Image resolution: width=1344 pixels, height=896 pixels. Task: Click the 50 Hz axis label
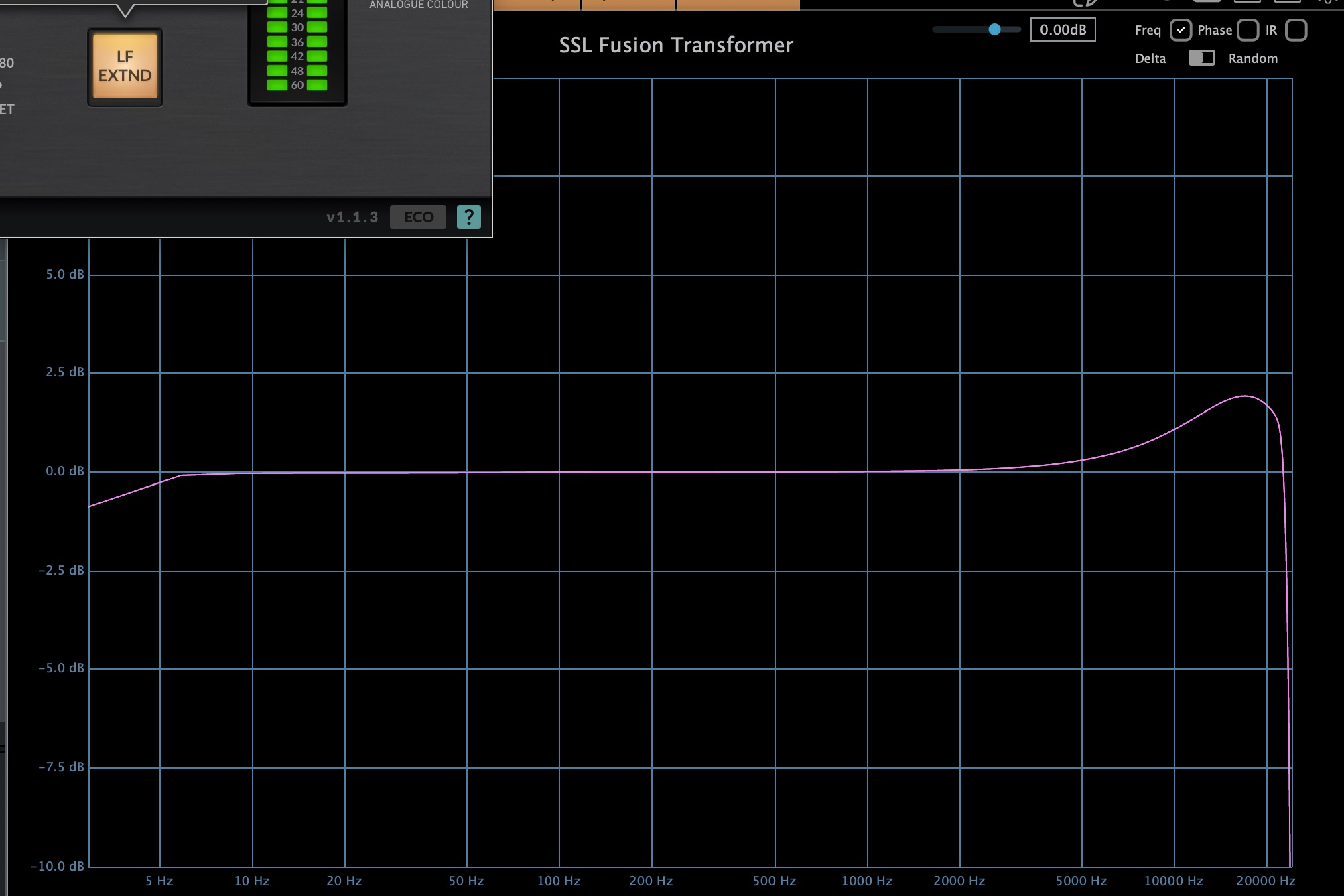coord(466,881)
